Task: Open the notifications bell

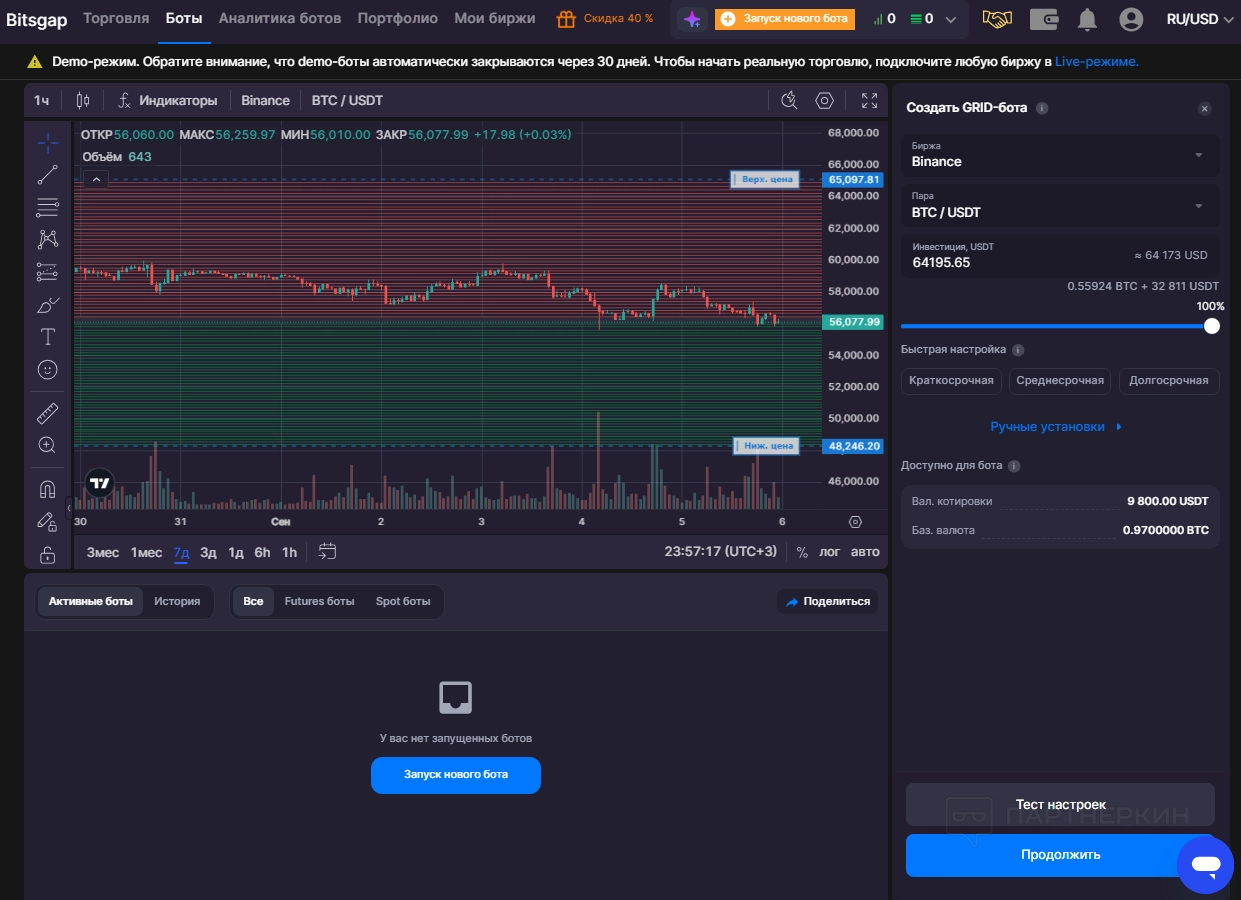Action: 1087,19
